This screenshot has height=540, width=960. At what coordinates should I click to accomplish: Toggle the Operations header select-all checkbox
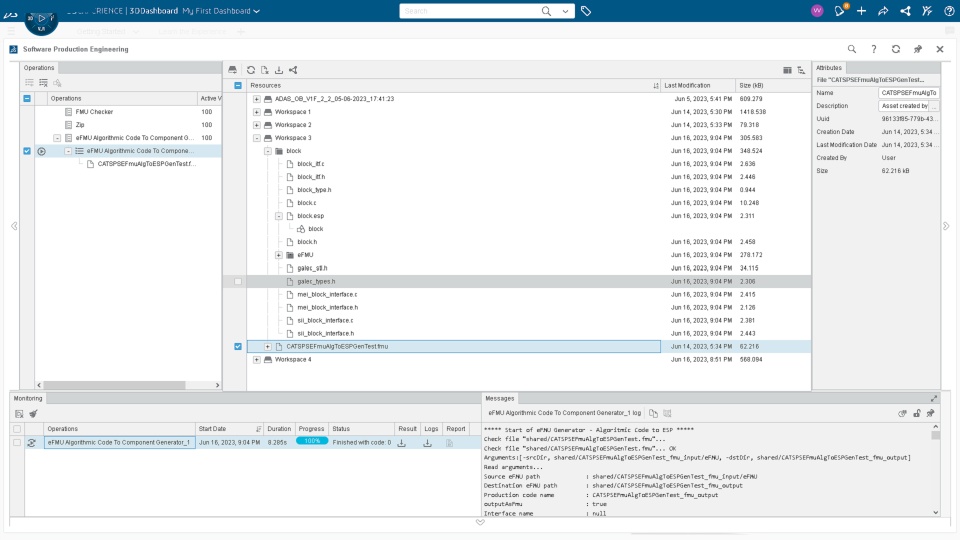click(27, 98)
